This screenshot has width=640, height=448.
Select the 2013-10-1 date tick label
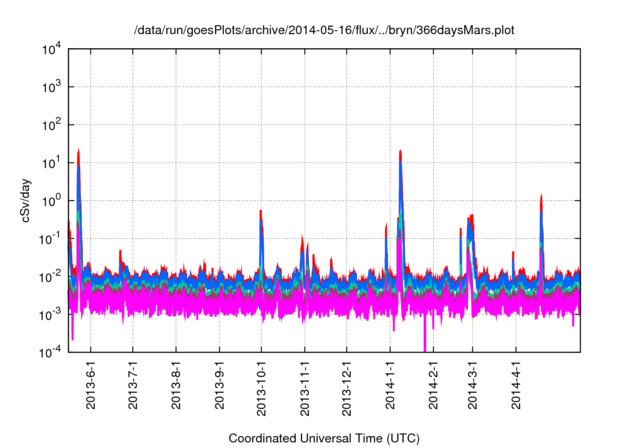[x=261, y=387]
